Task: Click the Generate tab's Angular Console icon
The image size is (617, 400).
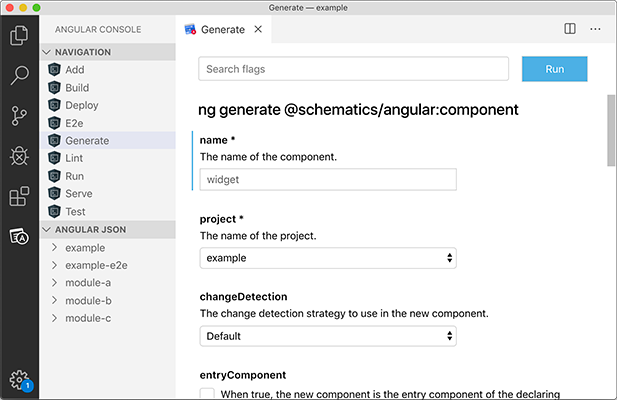Action: click(x=190, y=29)
